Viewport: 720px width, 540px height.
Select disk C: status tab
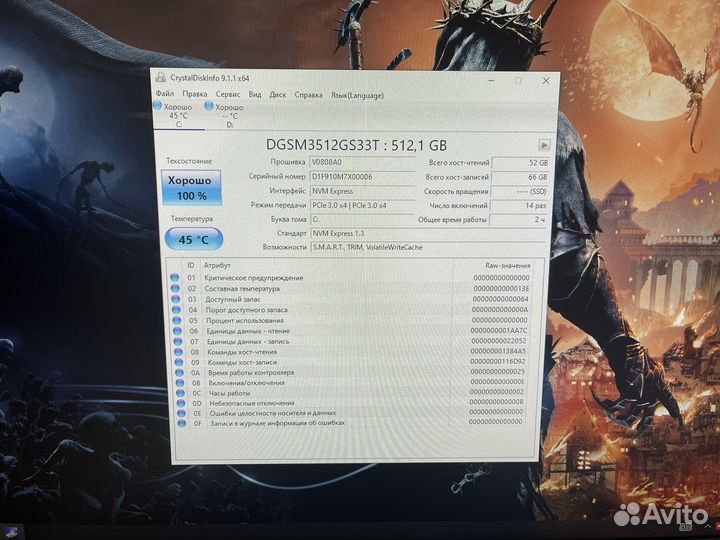point(178,115)
